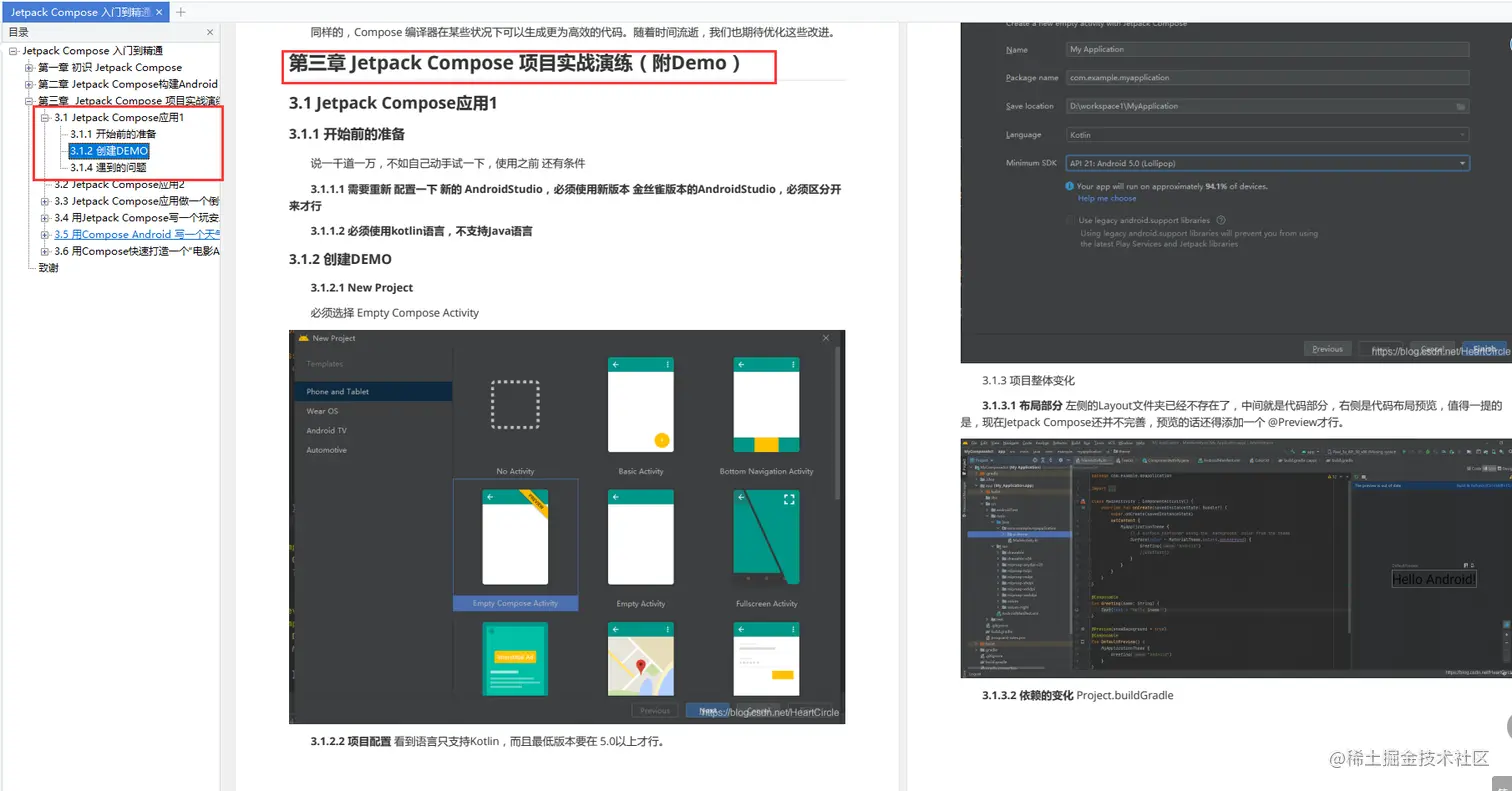This screenshot has width=1512, height=791.
Task: Jump to 致谢 bookmark
Action: 48,268
